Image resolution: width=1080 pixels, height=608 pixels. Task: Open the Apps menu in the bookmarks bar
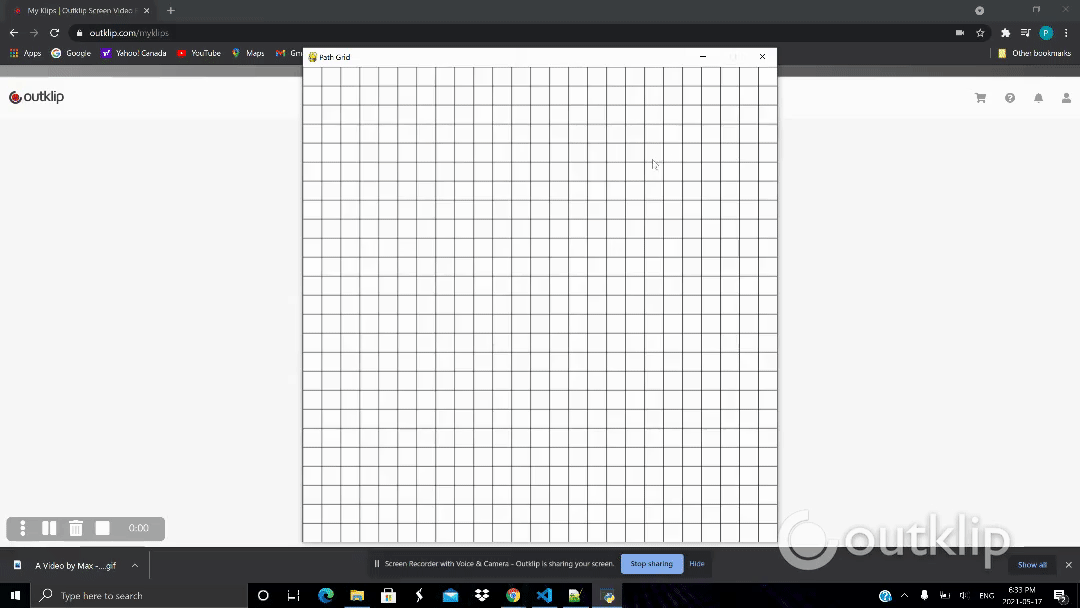tap(25, 52)
